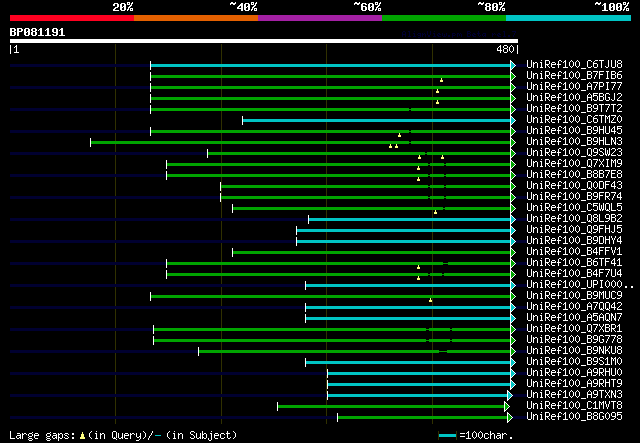Click the green alignment bar of UniRef100_B9T7T2
Image resolution: width=640 pixels, height=443 pixels.
pos(330,109)
